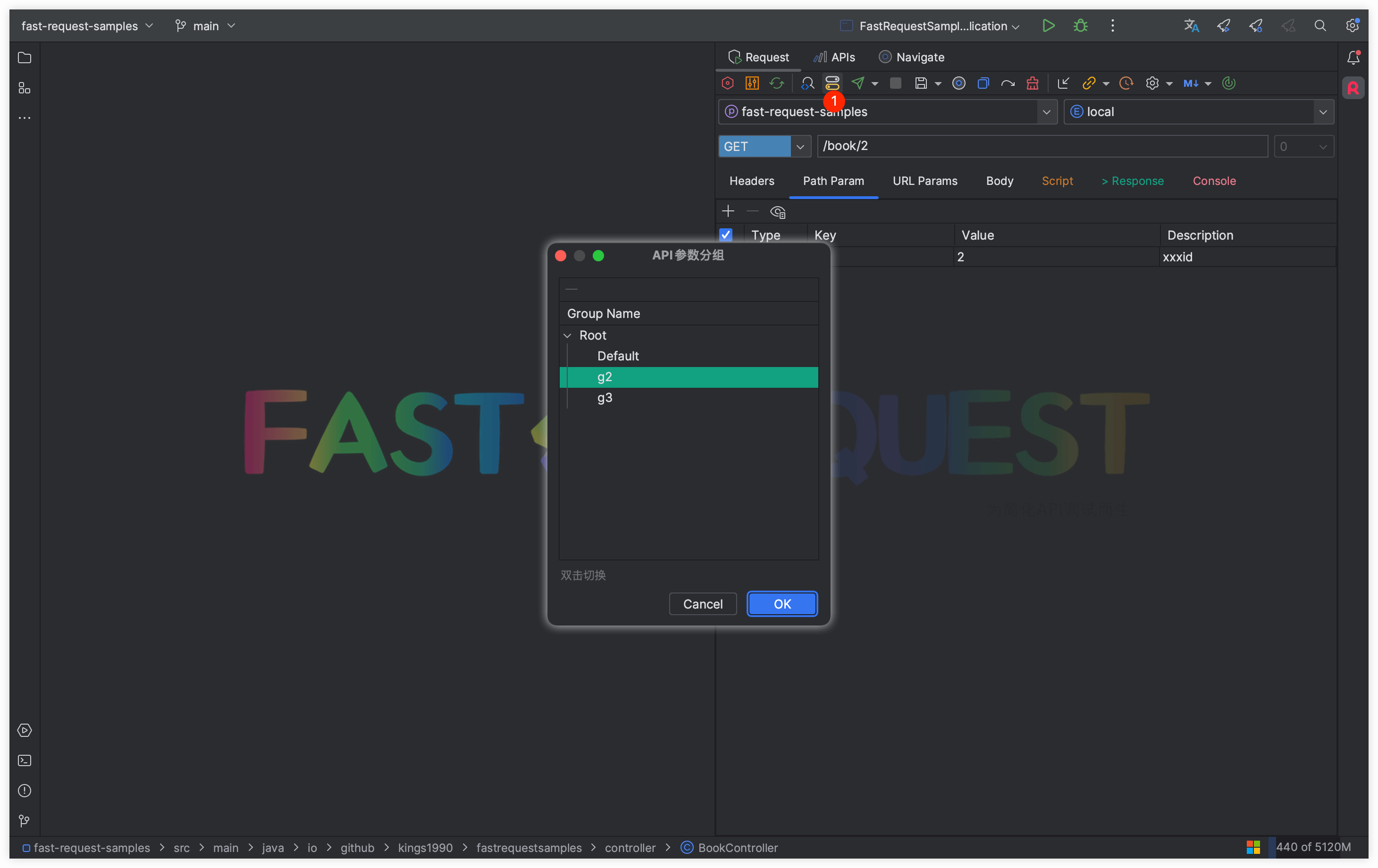
Task: Click the green sync refresh icon
Action: (777, 83)
